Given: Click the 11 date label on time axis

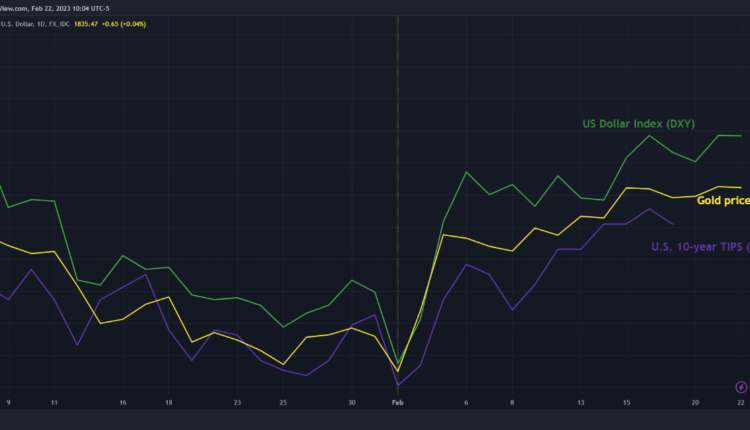Looking at the screenshot, I should point(54,402).
